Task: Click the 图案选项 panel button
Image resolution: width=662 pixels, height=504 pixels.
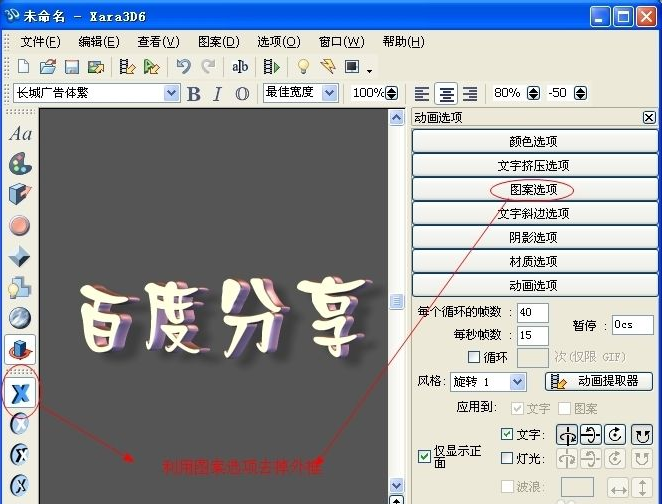Action: [534, 189]
